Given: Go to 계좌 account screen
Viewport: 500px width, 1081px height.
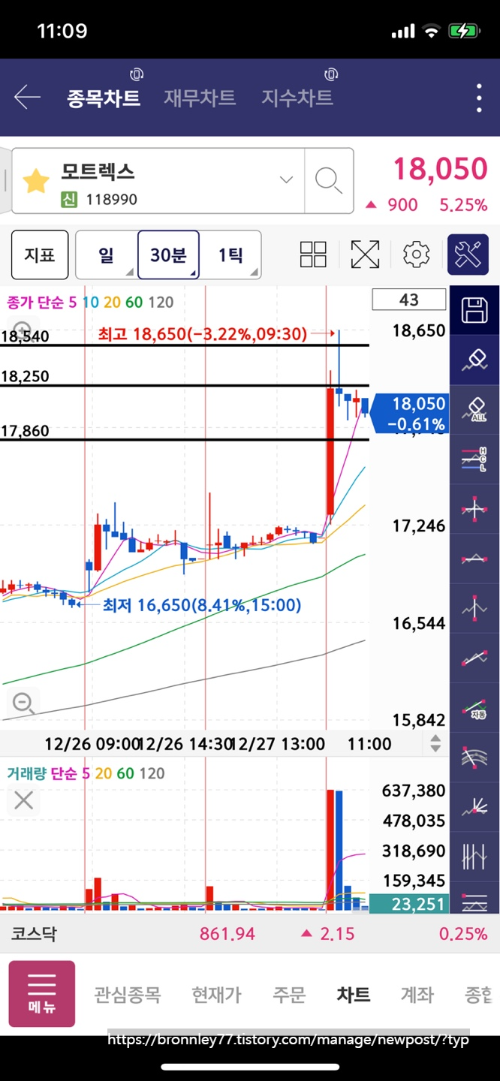Looking at the screenshot, I should coord(417,994).
